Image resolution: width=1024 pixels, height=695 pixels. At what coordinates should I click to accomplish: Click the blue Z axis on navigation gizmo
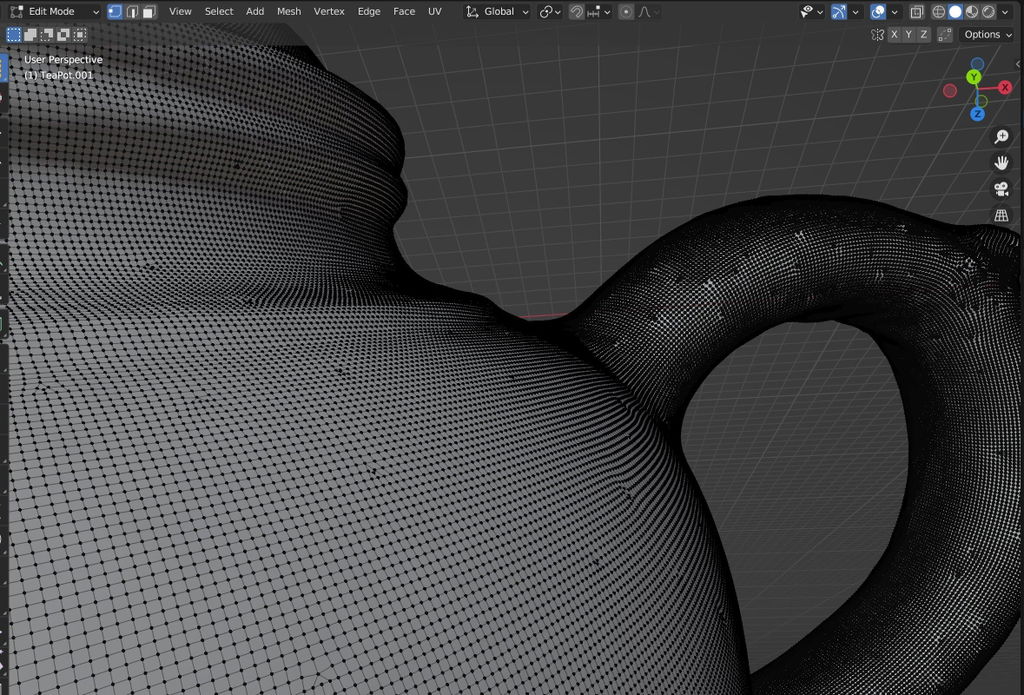[977, 114]
